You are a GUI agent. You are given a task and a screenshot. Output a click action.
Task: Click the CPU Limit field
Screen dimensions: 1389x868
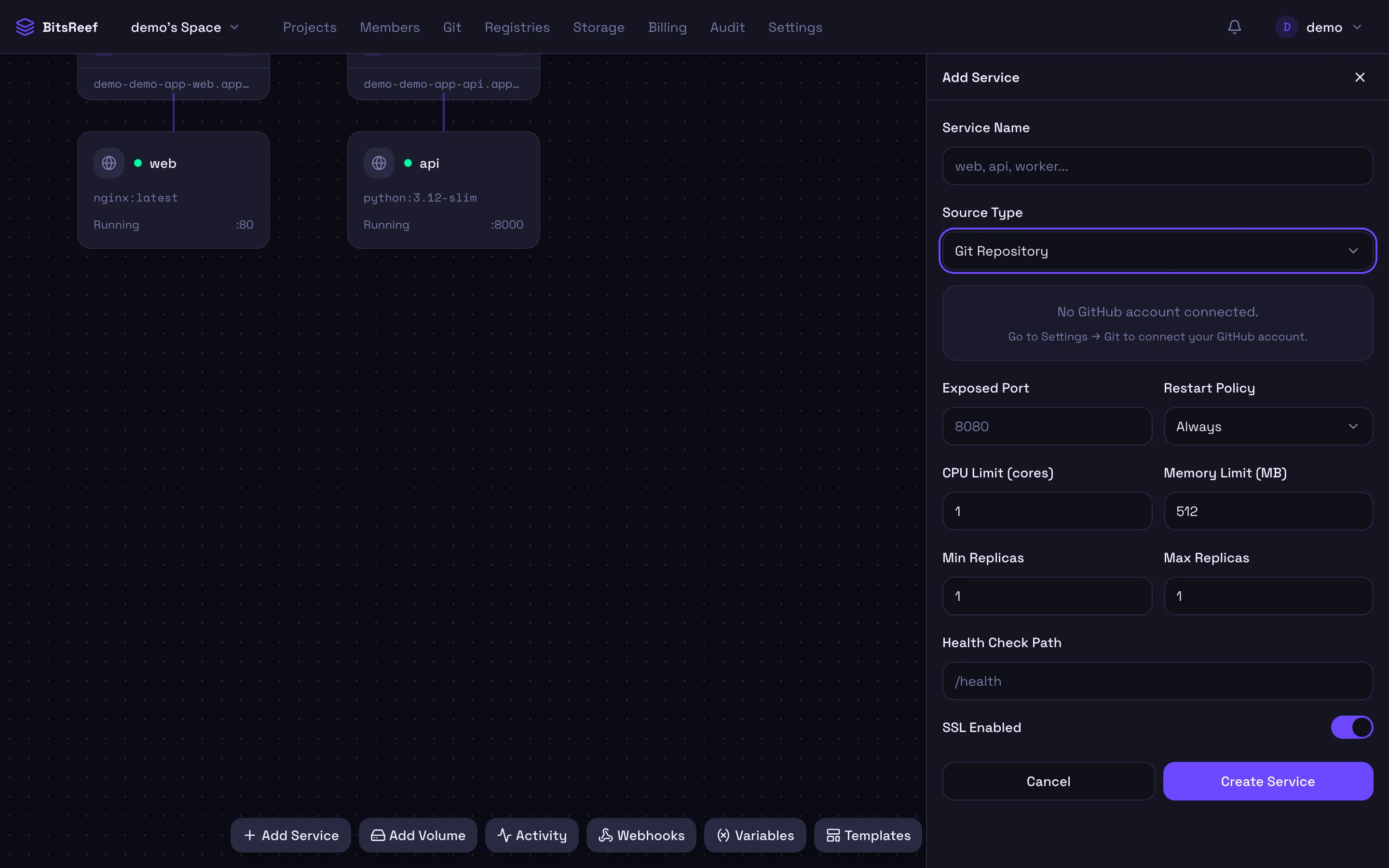(1047, 511)
